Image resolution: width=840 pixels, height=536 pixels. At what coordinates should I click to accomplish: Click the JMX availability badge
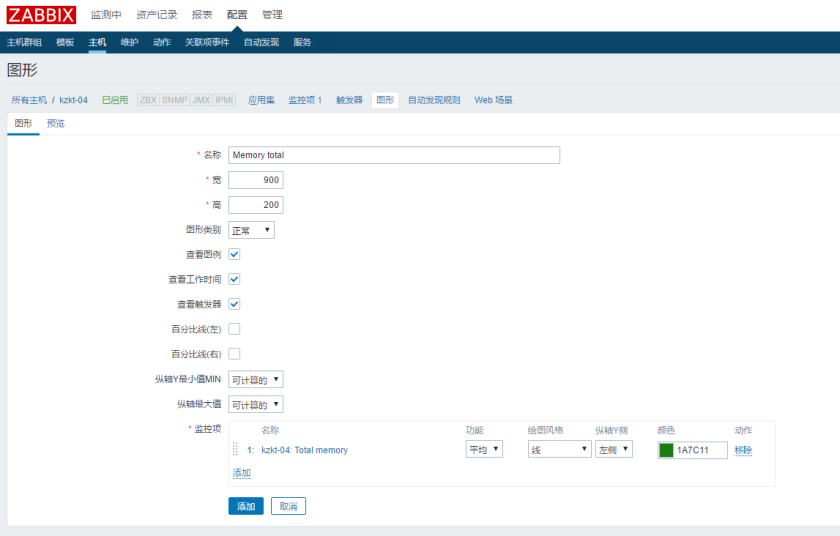201,100
